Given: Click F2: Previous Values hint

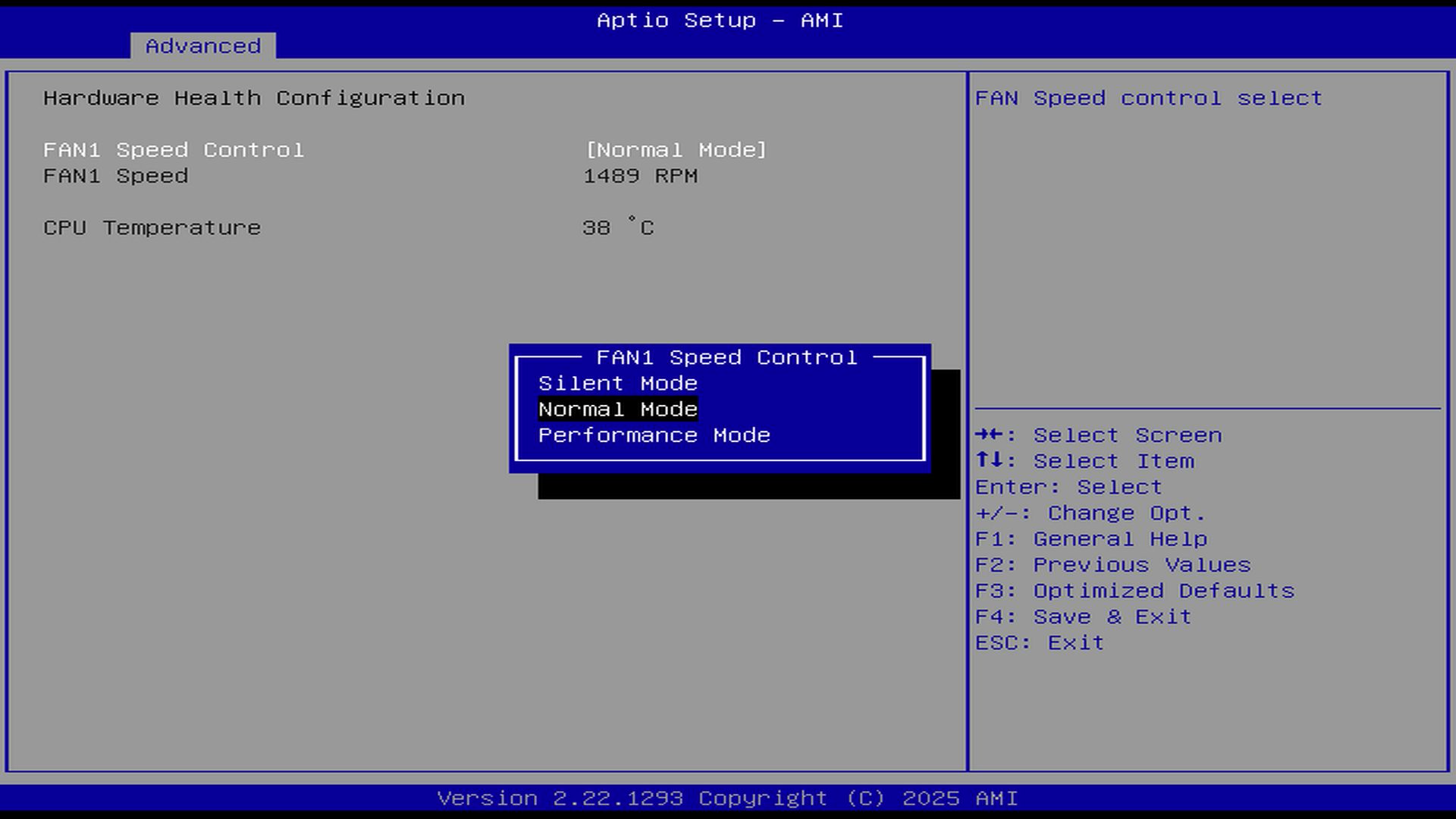Looking at the screenshot, I should (1112, 565).
